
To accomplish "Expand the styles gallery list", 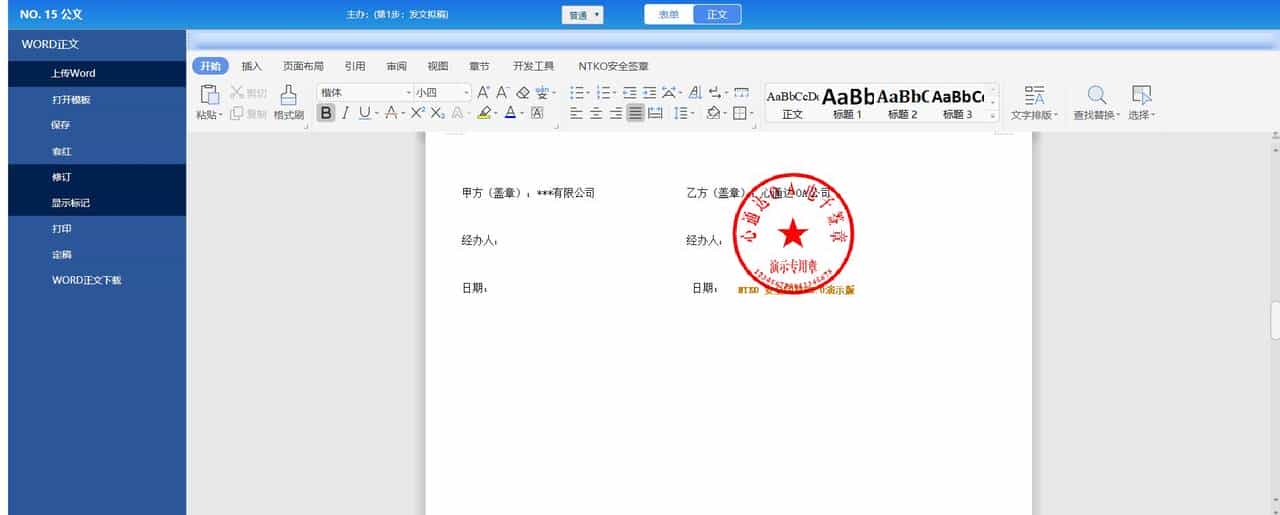I will click(x=993, y=117).
